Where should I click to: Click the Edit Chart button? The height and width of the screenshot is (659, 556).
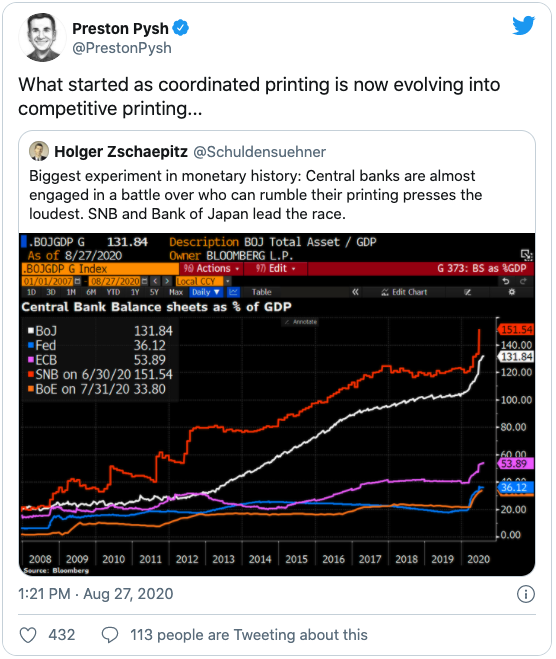click(404, 292)
